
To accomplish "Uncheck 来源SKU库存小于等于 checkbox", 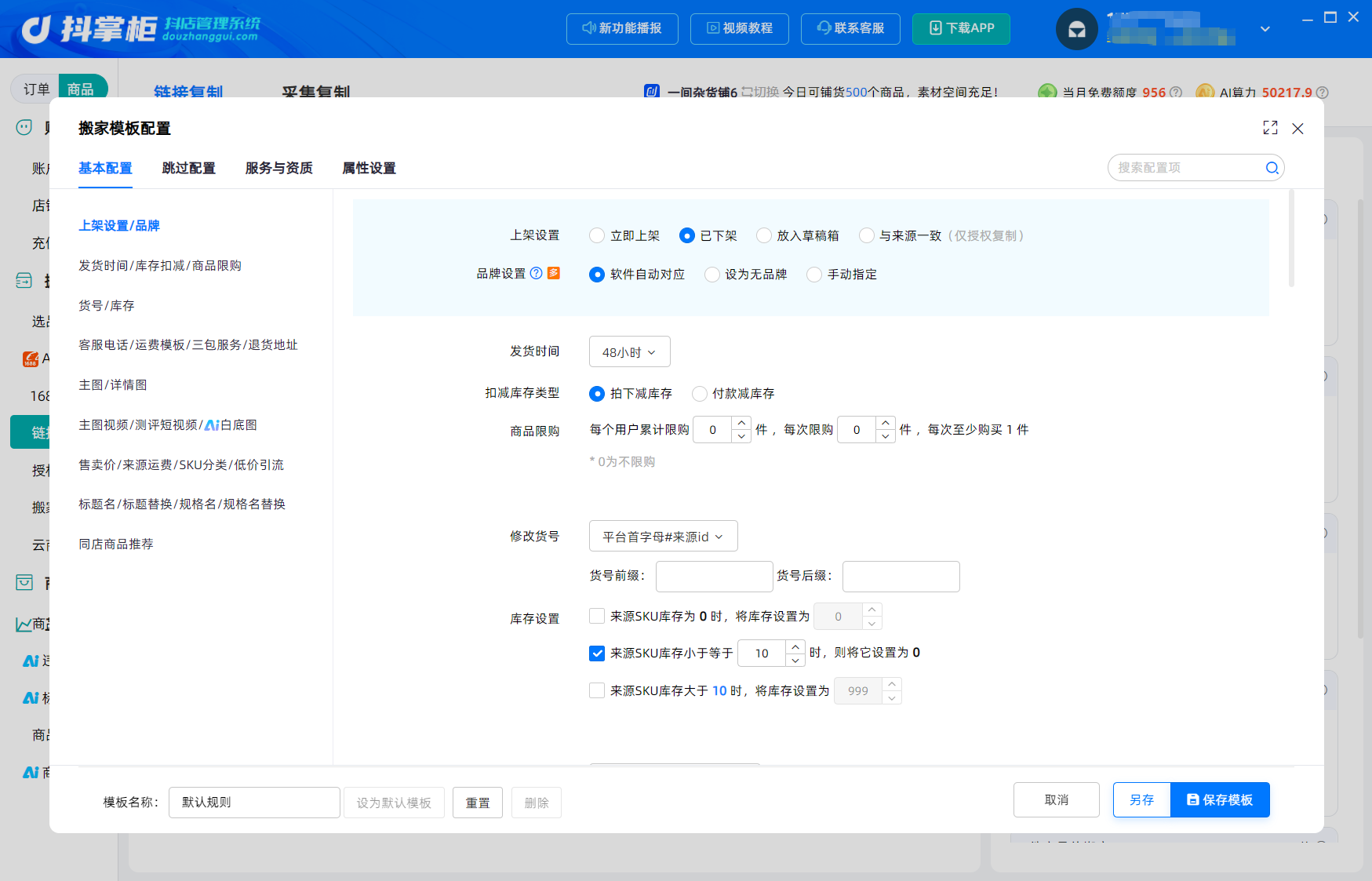I will click(597, 653).
